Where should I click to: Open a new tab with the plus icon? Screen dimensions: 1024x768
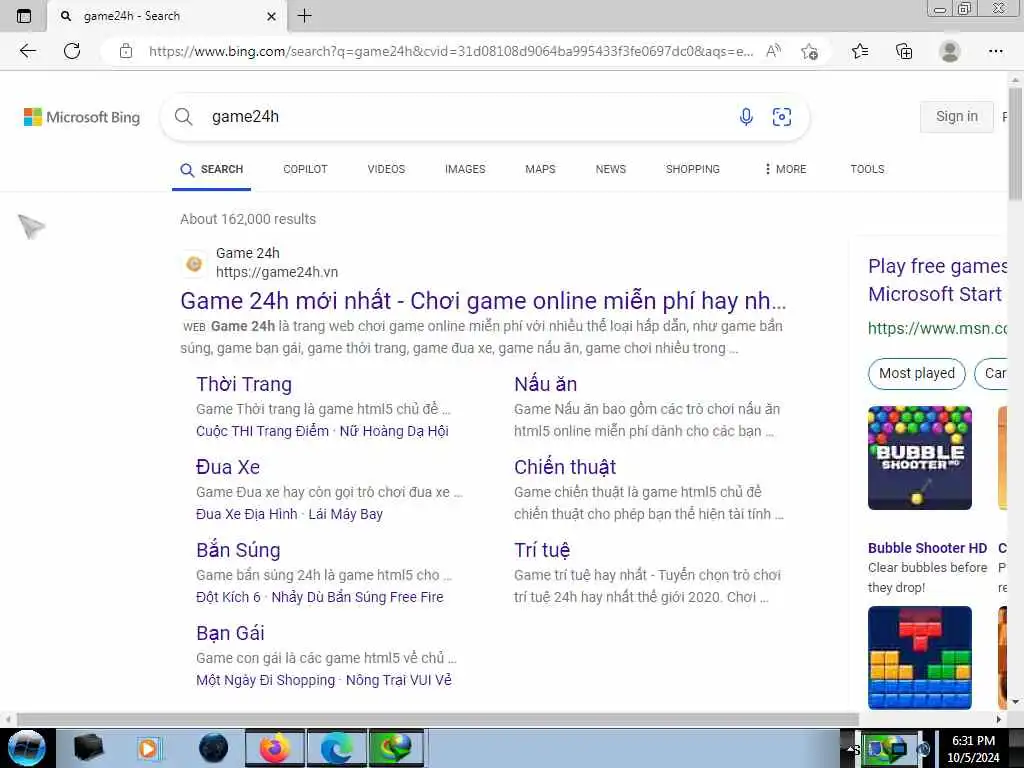[304, 16]
